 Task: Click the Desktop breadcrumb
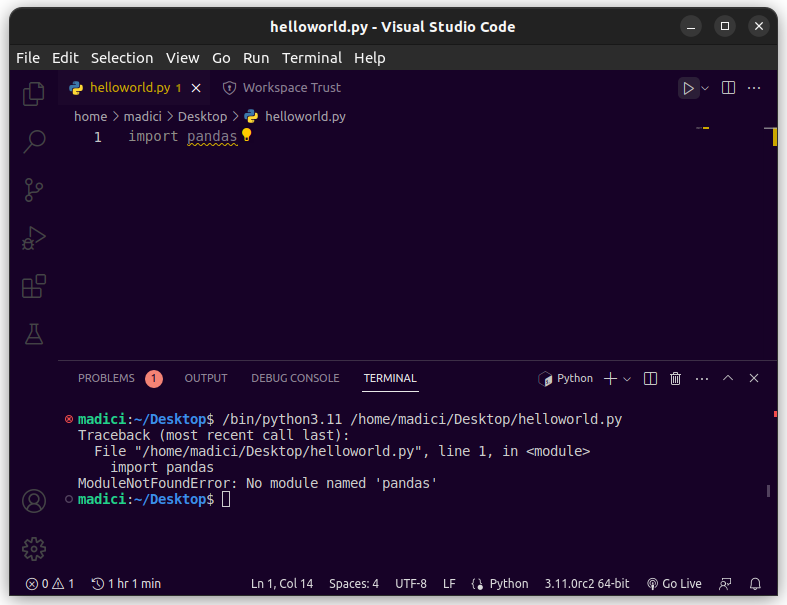202,116
